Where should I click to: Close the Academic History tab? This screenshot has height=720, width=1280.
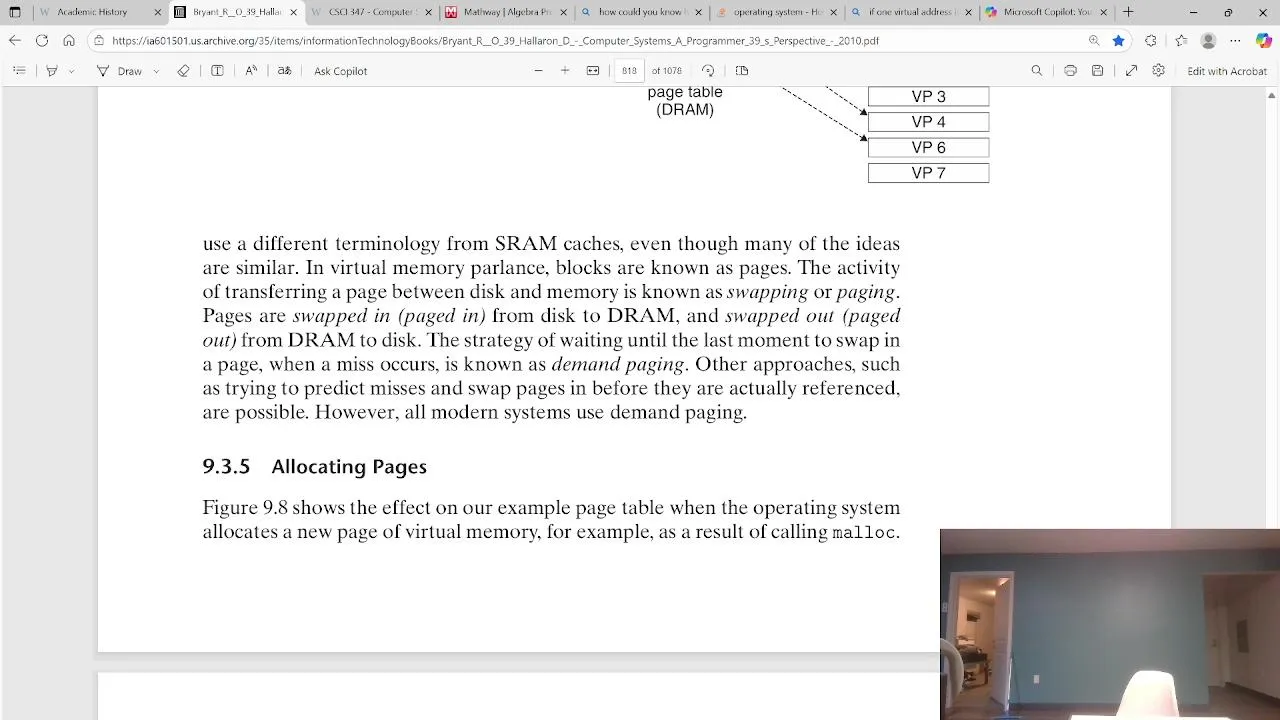(157, 12)
